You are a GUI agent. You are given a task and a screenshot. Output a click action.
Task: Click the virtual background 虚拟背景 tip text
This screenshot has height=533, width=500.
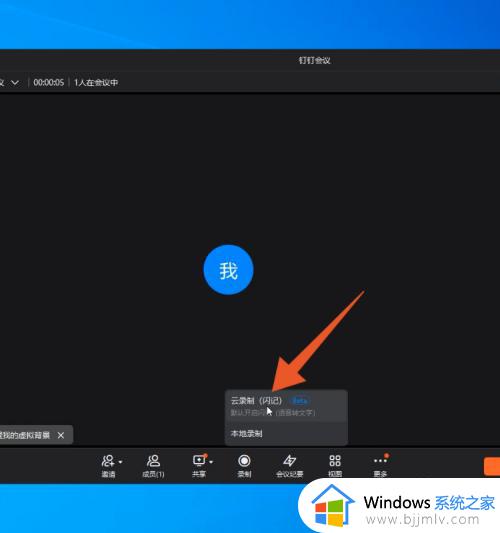tap(25, 435)
